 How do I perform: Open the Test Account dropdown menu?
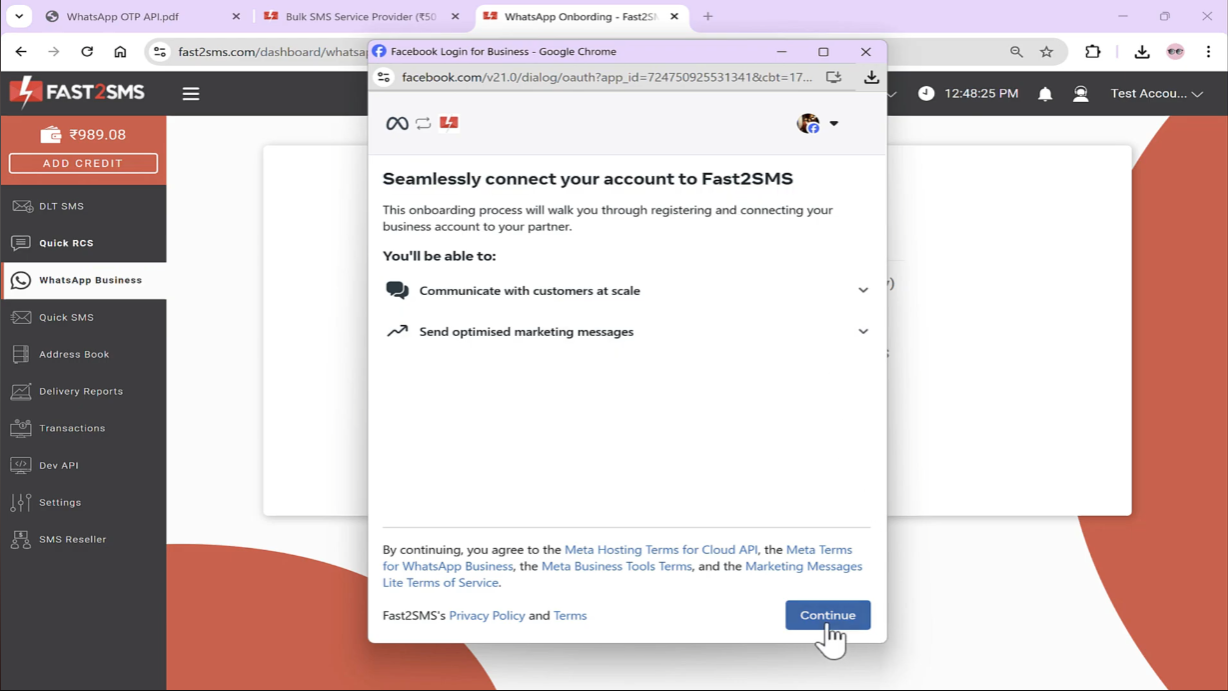[1153, 93]
